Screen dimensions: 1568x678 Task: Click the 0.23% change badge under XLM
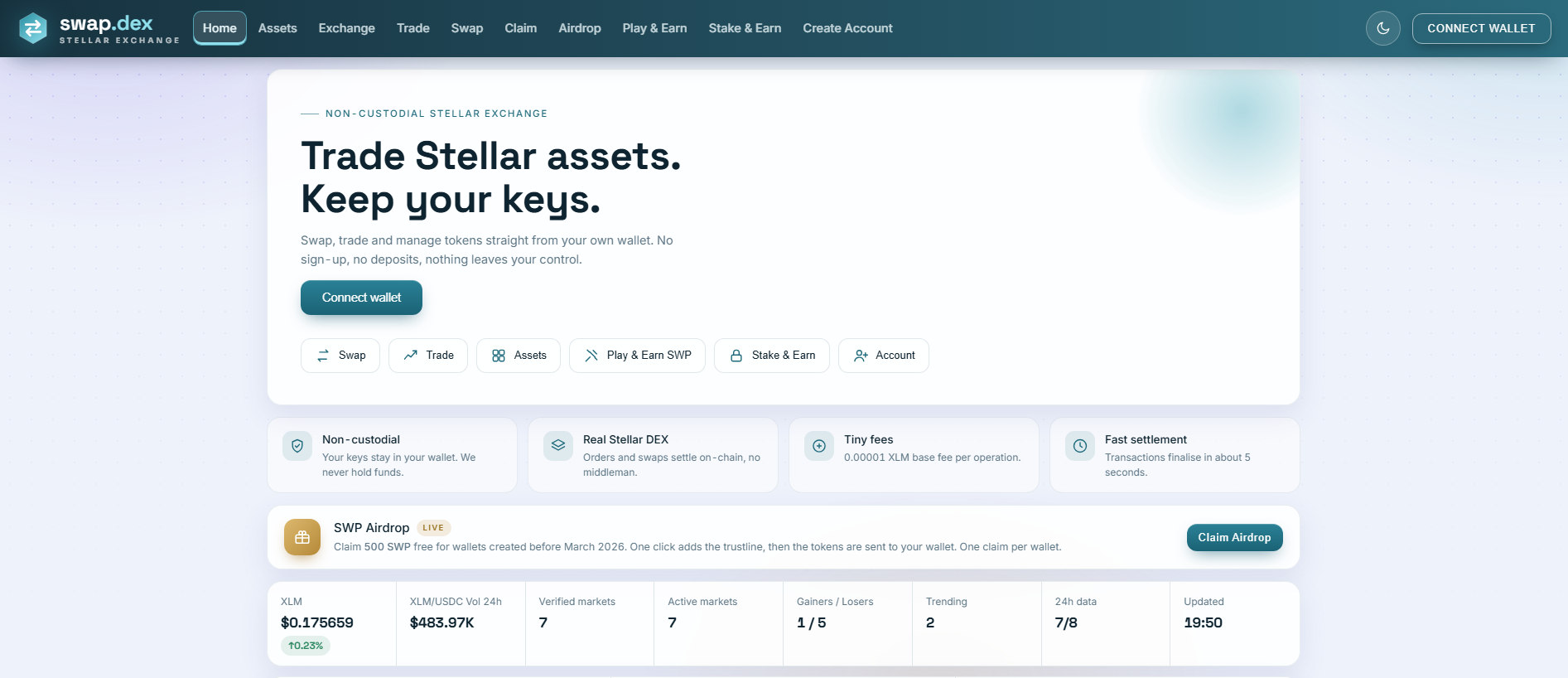click(x=306, y=646)
